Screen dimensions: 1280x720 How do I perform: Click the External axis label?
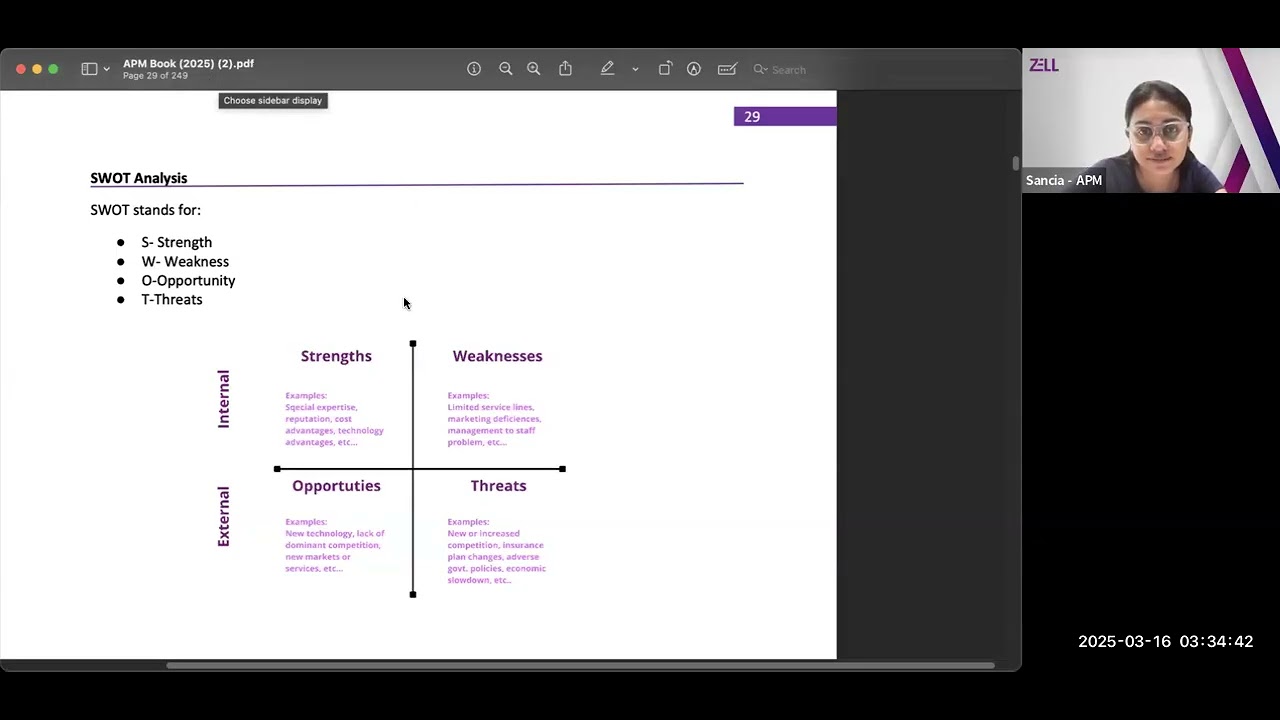pyautogui.click(x=224, y=516)
